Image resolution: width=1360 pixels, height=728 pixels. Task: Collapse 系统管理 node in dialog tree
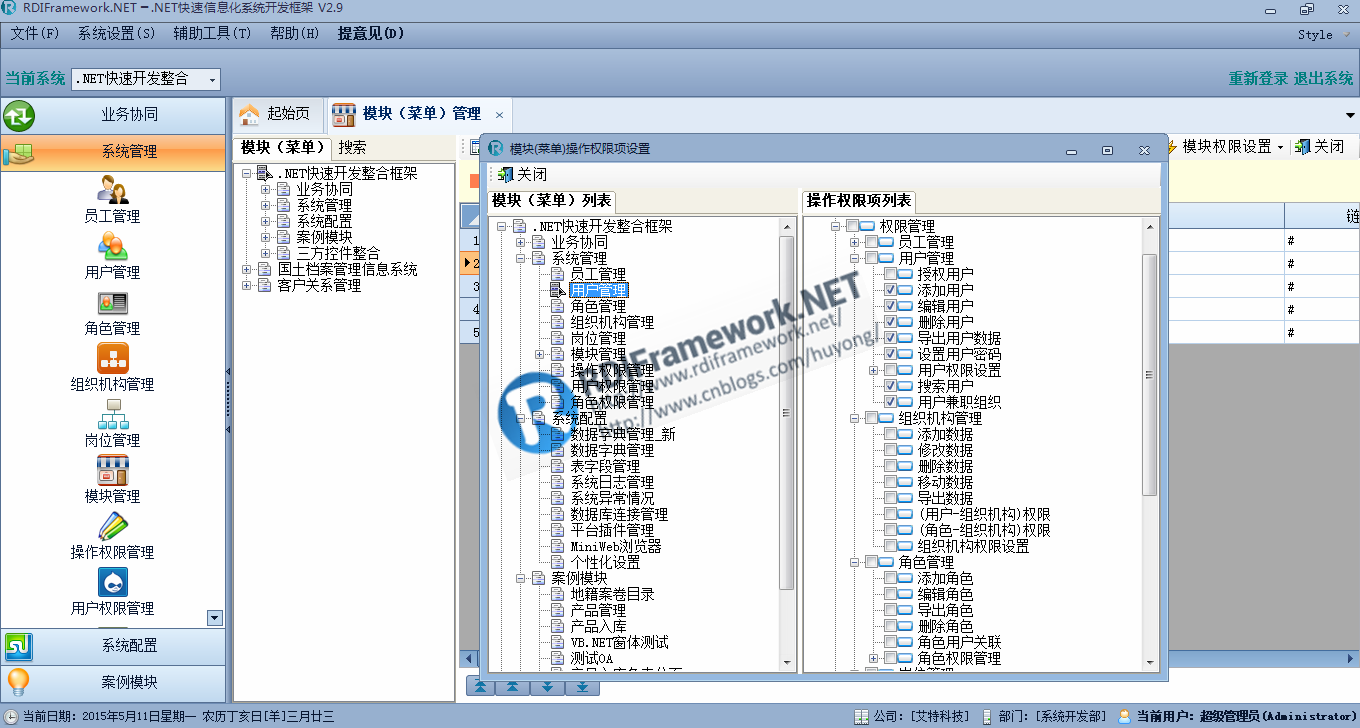point(520,259)
